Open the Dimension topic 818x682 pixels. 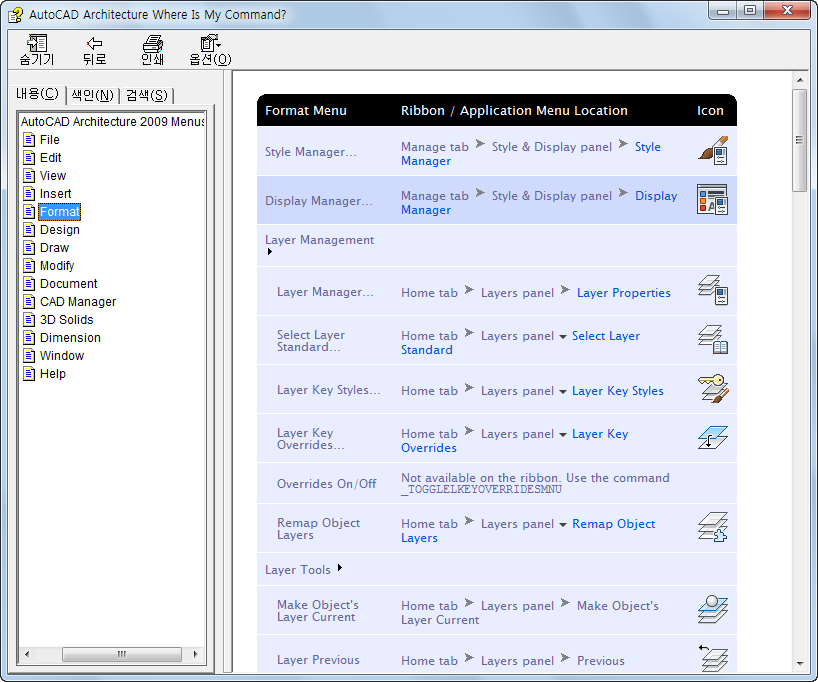tap(70, 338)
